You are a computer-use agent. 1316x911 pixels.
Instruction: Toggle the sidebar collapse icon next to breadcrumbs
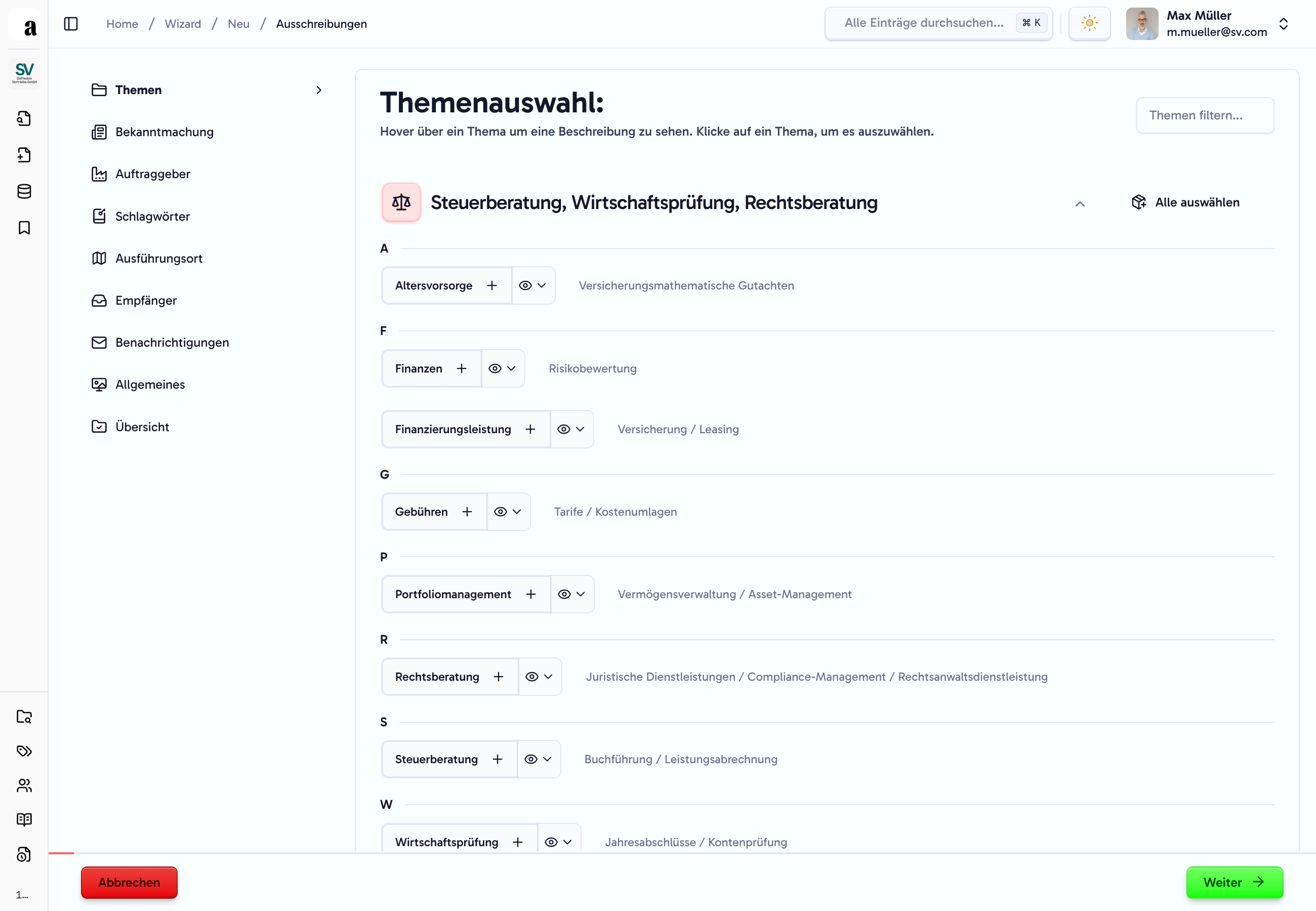point(71,23)
